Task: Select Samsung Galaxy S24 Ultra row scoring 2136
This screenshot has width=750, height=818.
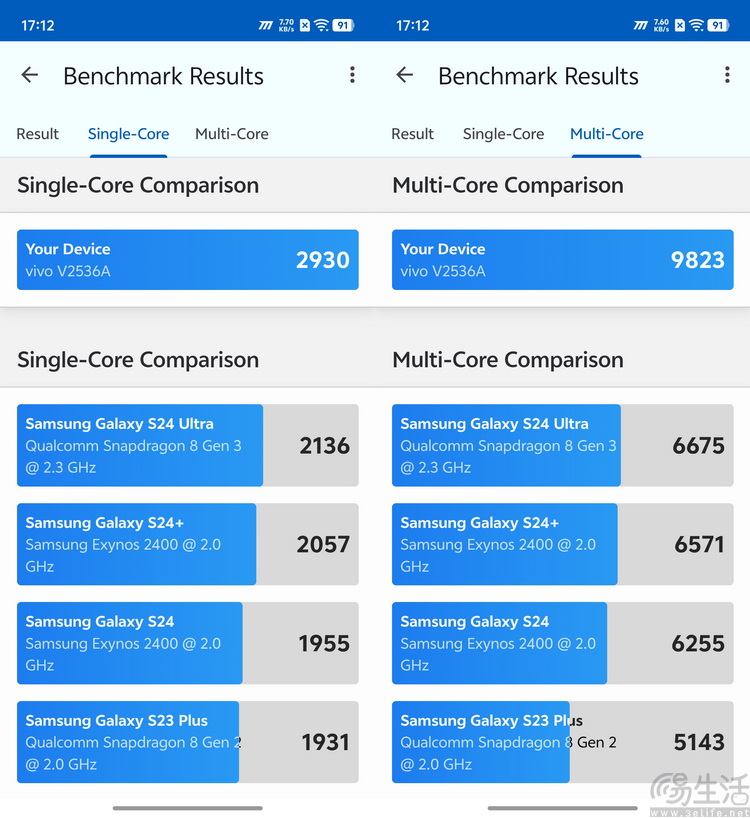Action: 187,445
